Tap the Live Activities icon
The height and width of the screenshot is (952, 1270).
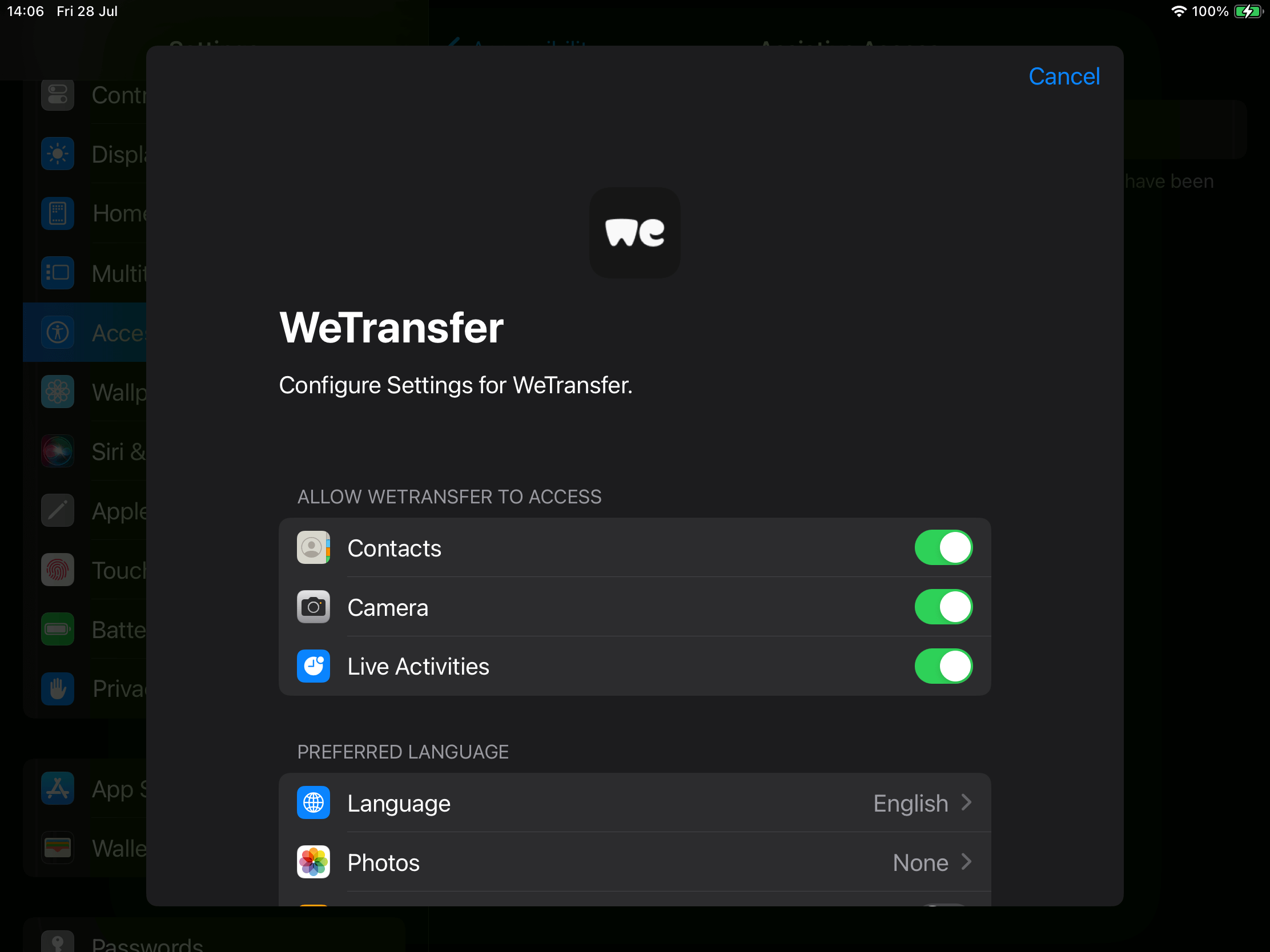point(314,666)
